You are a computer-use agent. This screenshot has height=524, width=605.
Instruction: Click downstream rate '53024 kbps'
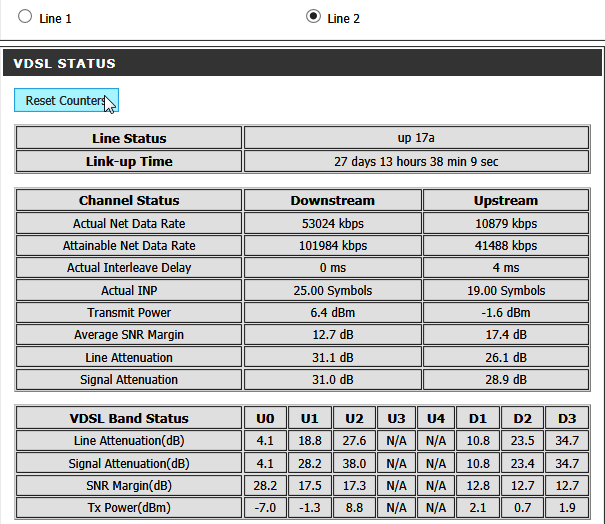pos(333,223)
